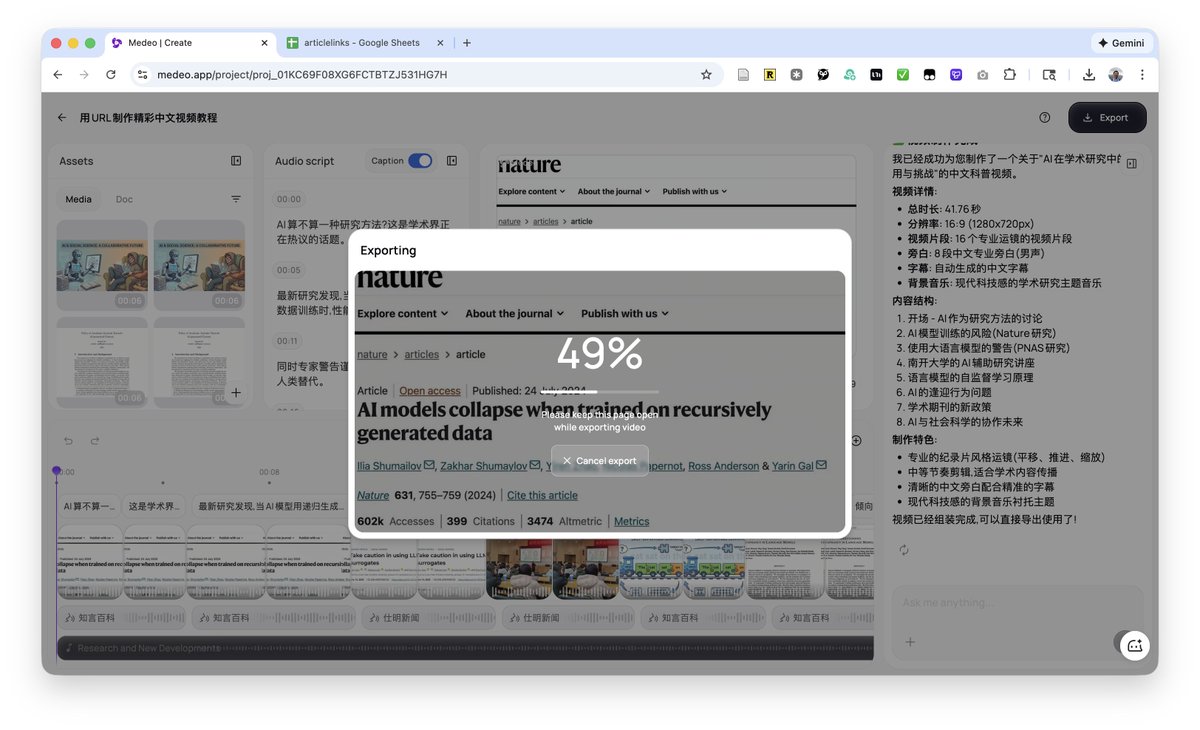Viewport: 1200px width, 730px height.
Task: Reload the medeo.app page
Action: click(x=111, y=75)
